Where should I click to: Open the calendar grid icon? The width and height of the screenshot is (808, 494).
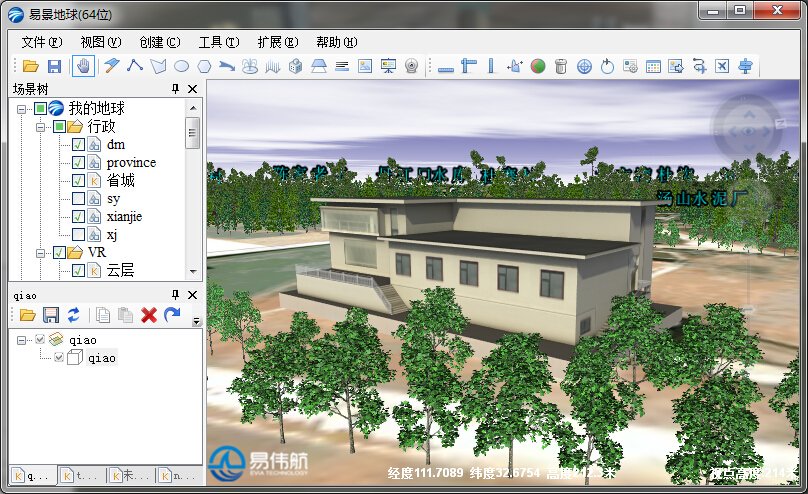point(653,66)
